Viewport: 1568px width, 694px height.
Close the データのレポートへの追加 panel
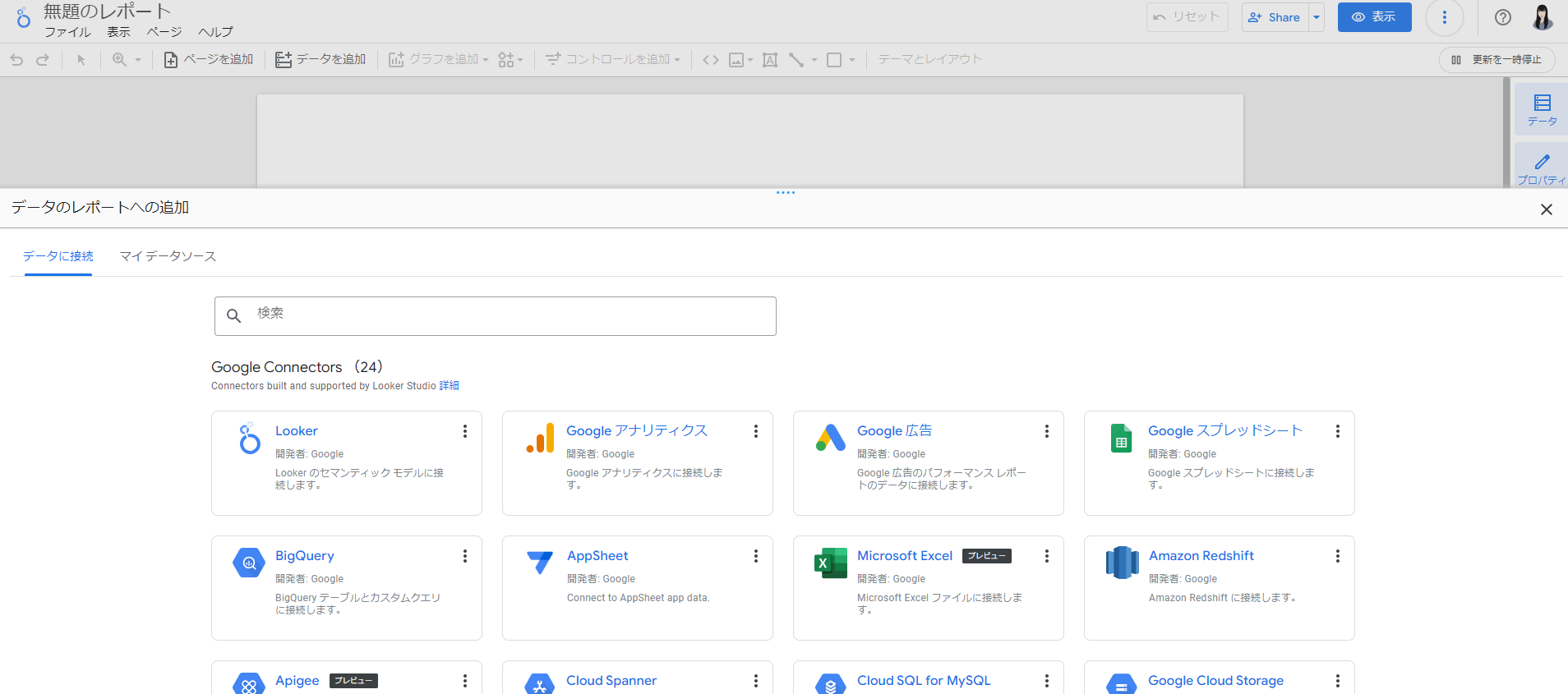(1547, 209)
